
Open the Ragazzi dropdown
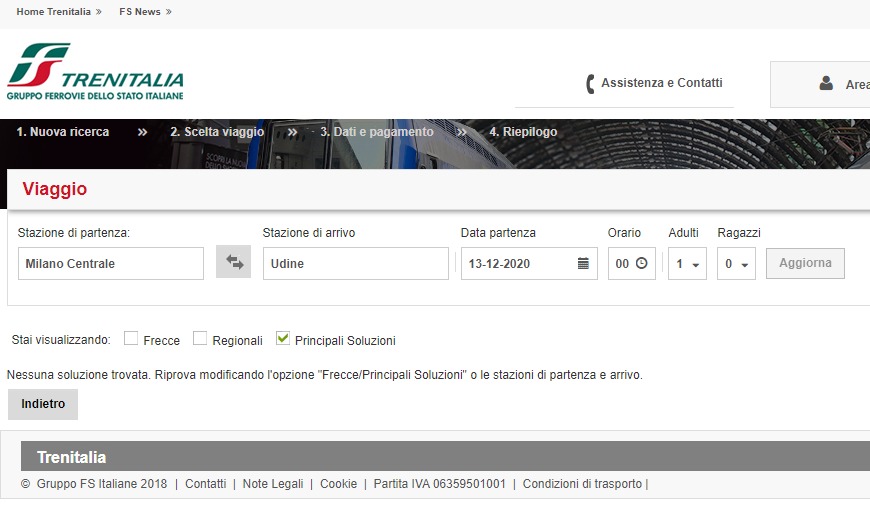(736, 264)
